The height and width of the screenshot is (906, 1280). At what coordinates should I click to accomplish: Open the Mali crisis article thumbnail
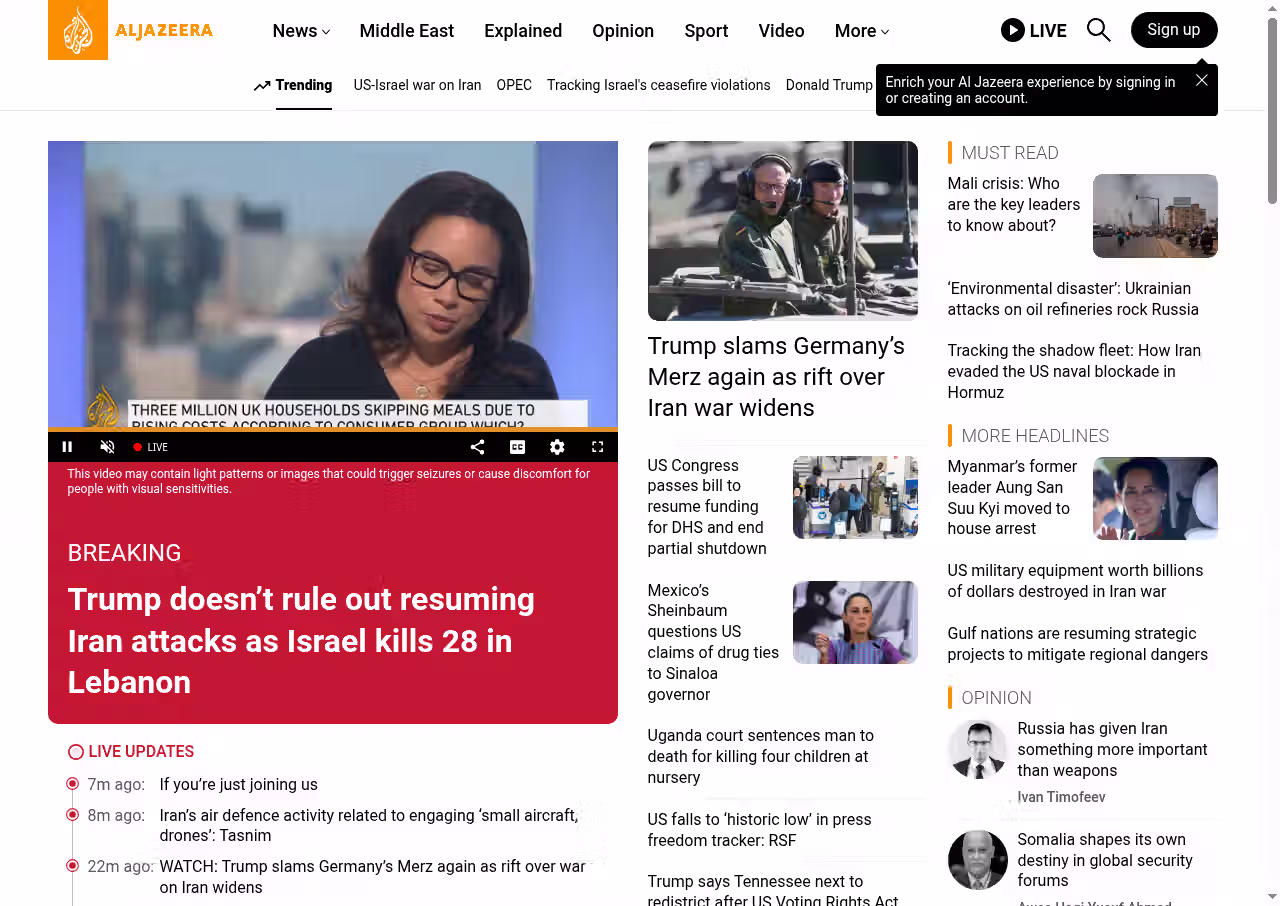pos(1154,216)
